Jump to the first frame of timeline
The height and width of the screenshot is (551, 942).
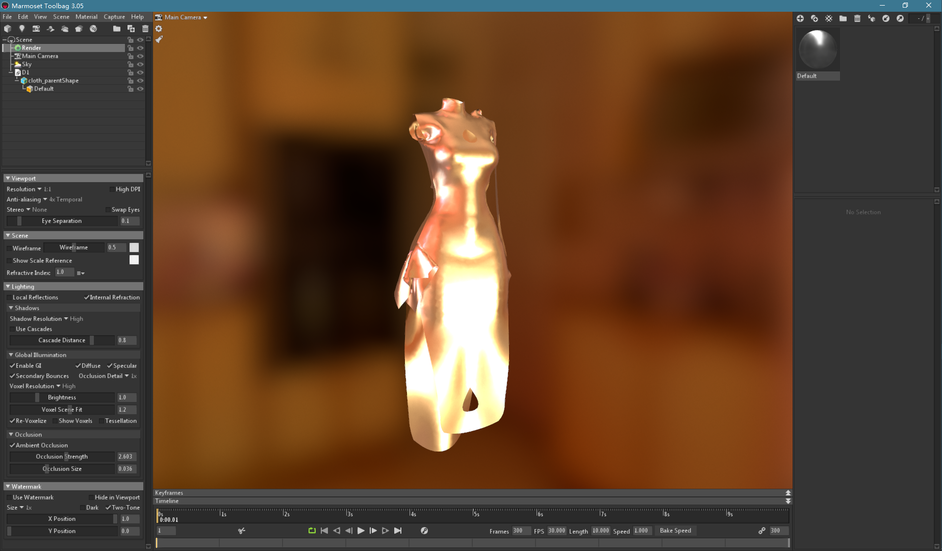pos(324,531)
